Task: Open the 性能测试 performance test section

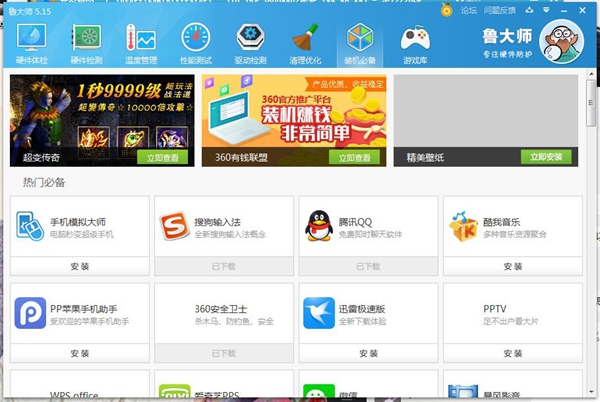Action: [x=196, y=43]
